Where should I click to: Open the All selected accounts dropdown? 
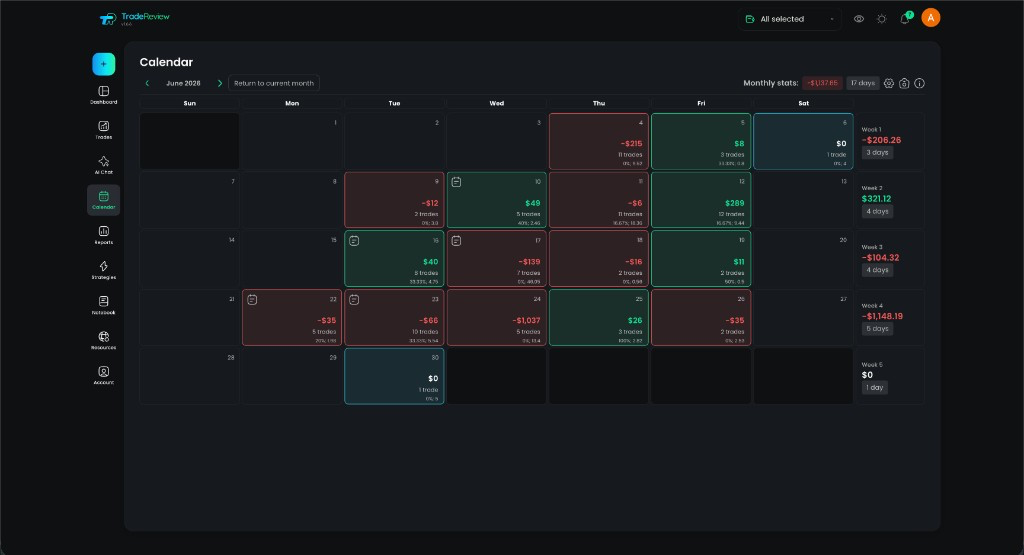click(x=790, y=19)
